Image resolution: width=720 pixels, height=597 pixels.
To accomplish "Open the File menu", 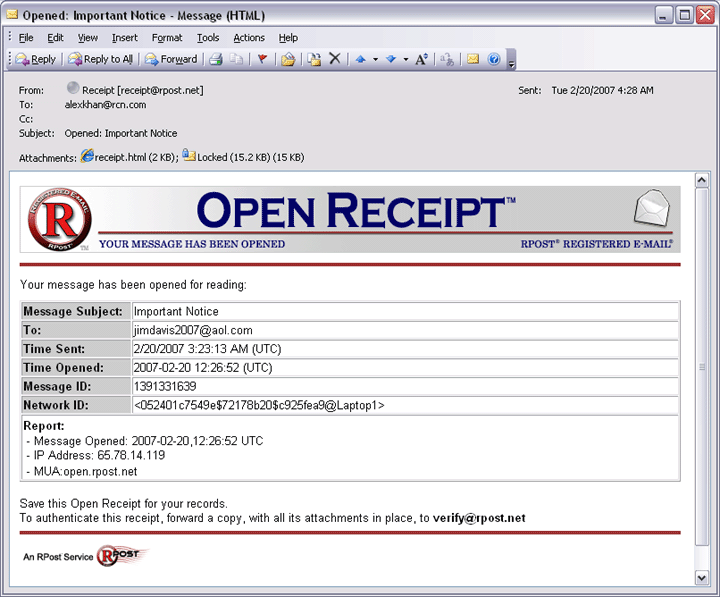I will [26, 38].
